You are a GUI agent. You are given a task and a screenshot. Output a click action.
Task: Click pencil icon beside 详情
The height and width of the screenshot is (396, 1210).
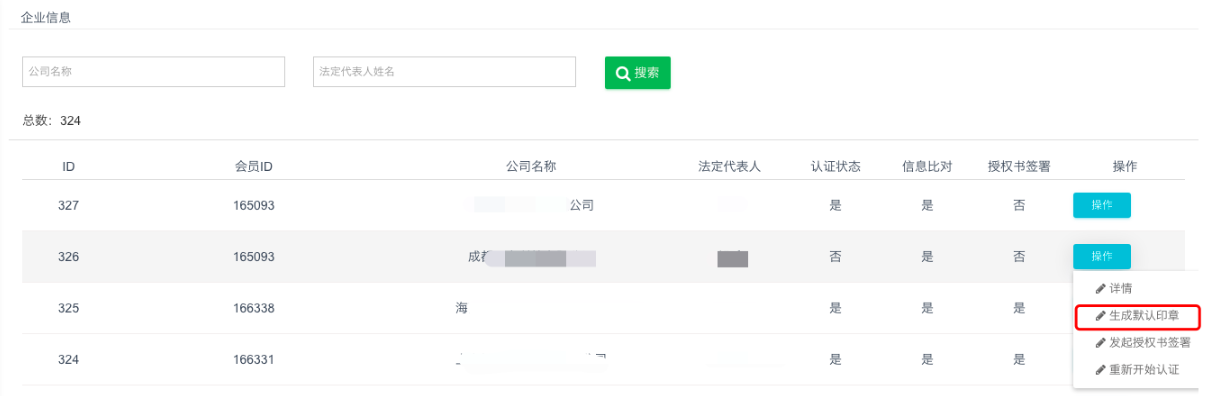pyautogui.click(x=1101, y=288)
